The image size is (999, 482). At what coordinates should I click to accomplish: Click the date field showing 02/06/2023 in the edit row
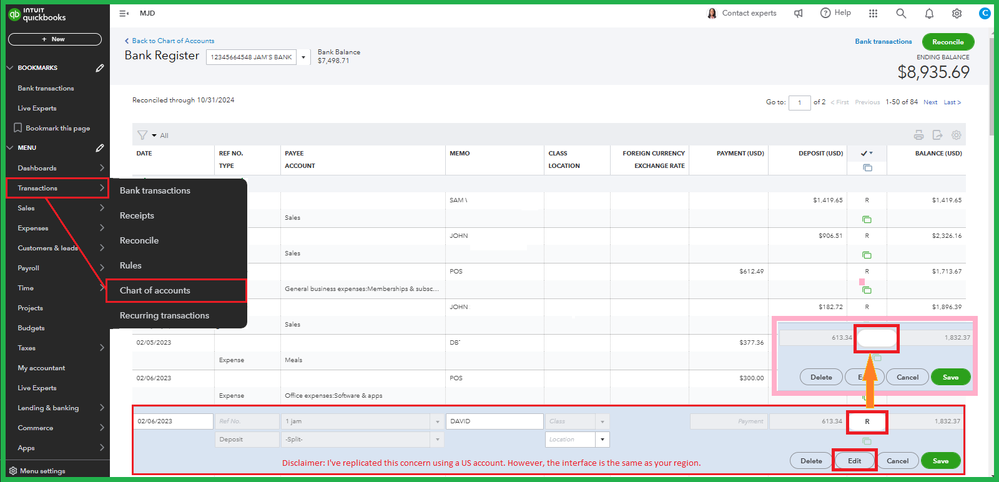173,422
